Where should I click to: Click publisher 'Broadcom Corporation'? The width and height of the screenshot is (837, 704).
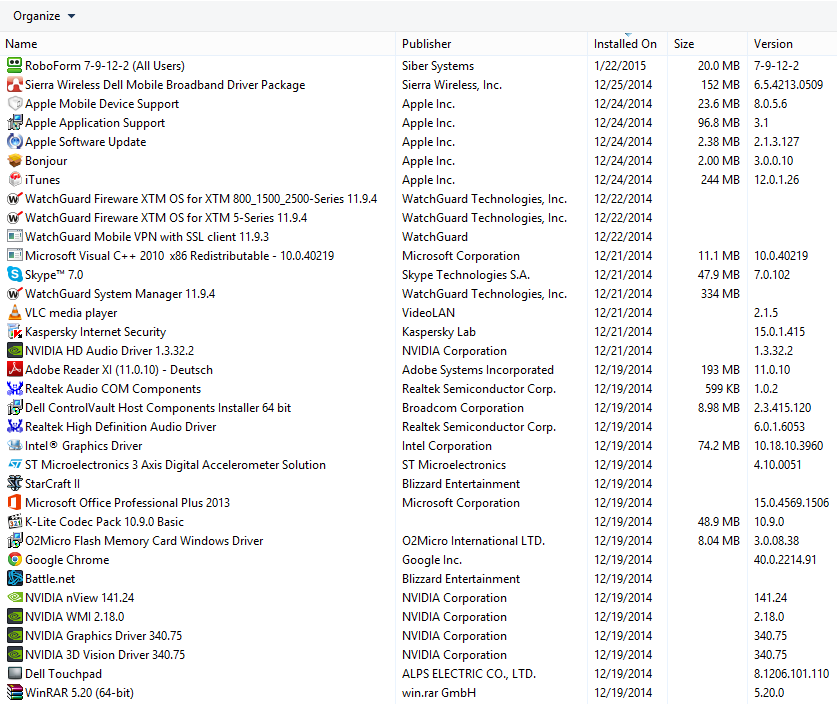(x=463, y=408)
